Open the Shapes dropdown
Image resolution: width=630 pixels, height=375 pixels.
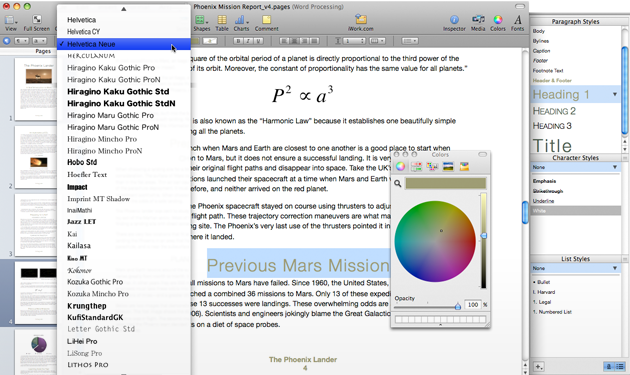pyautogui.click(x=202, y=23)
